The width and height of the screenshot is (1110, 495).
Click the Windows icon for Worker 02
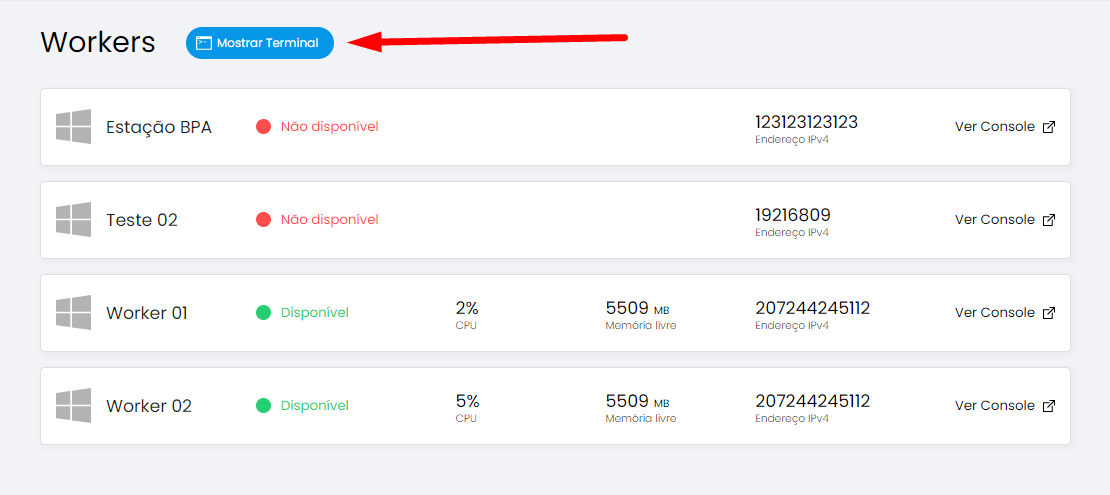[74, 406]
